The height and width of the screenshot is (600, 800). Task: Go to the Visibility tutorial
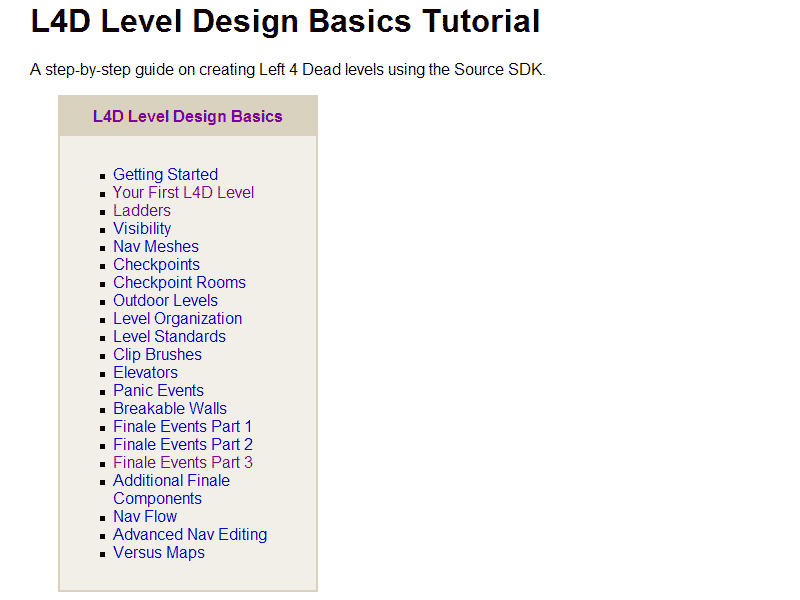pyautogui.click(x=142, y=229)
